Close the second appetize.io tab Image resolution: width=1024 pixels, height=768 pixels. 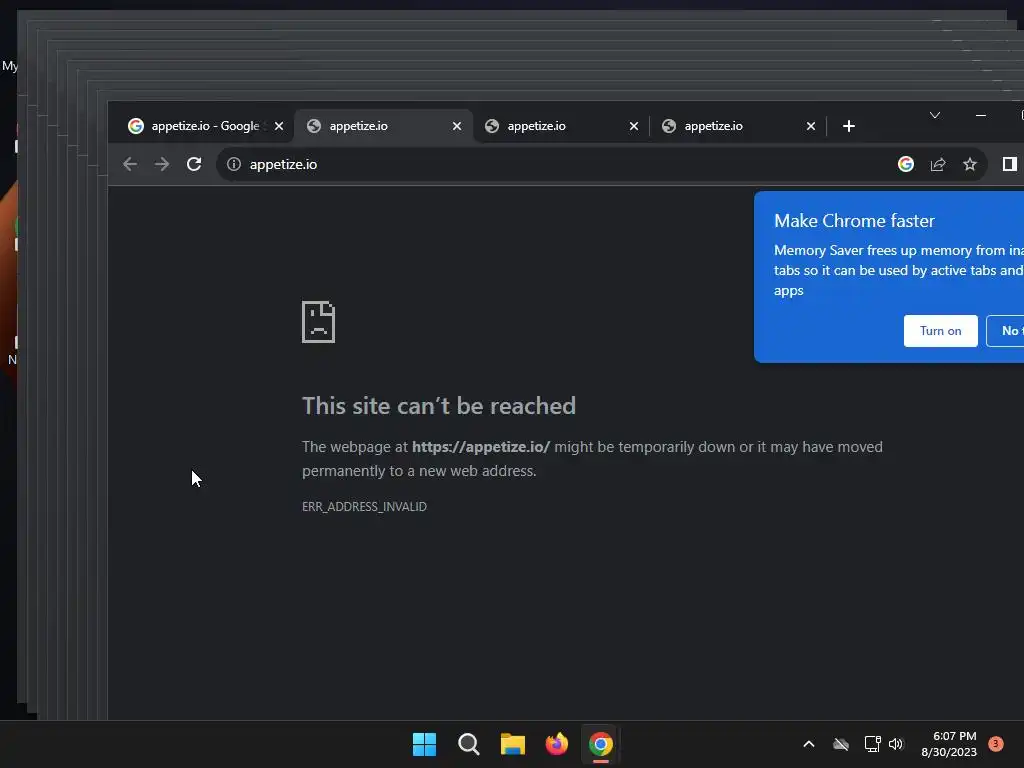[456, 126]
